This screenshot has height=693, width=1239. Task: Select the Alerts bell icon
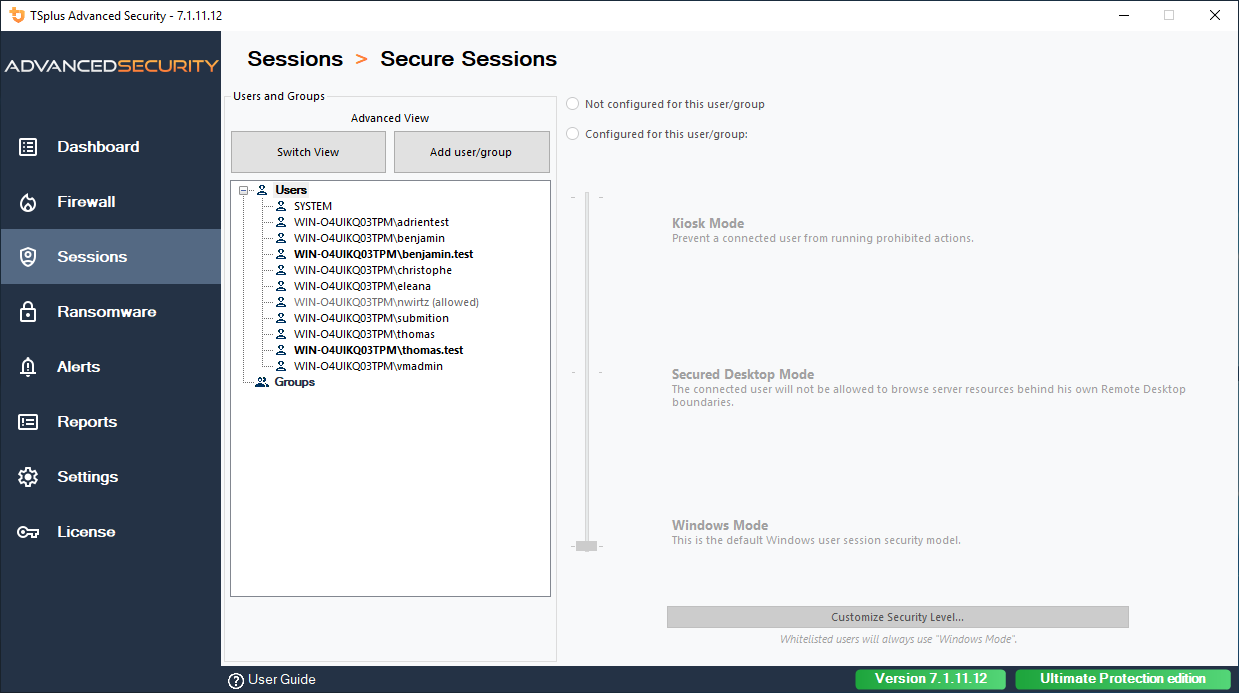click(27, 366)
